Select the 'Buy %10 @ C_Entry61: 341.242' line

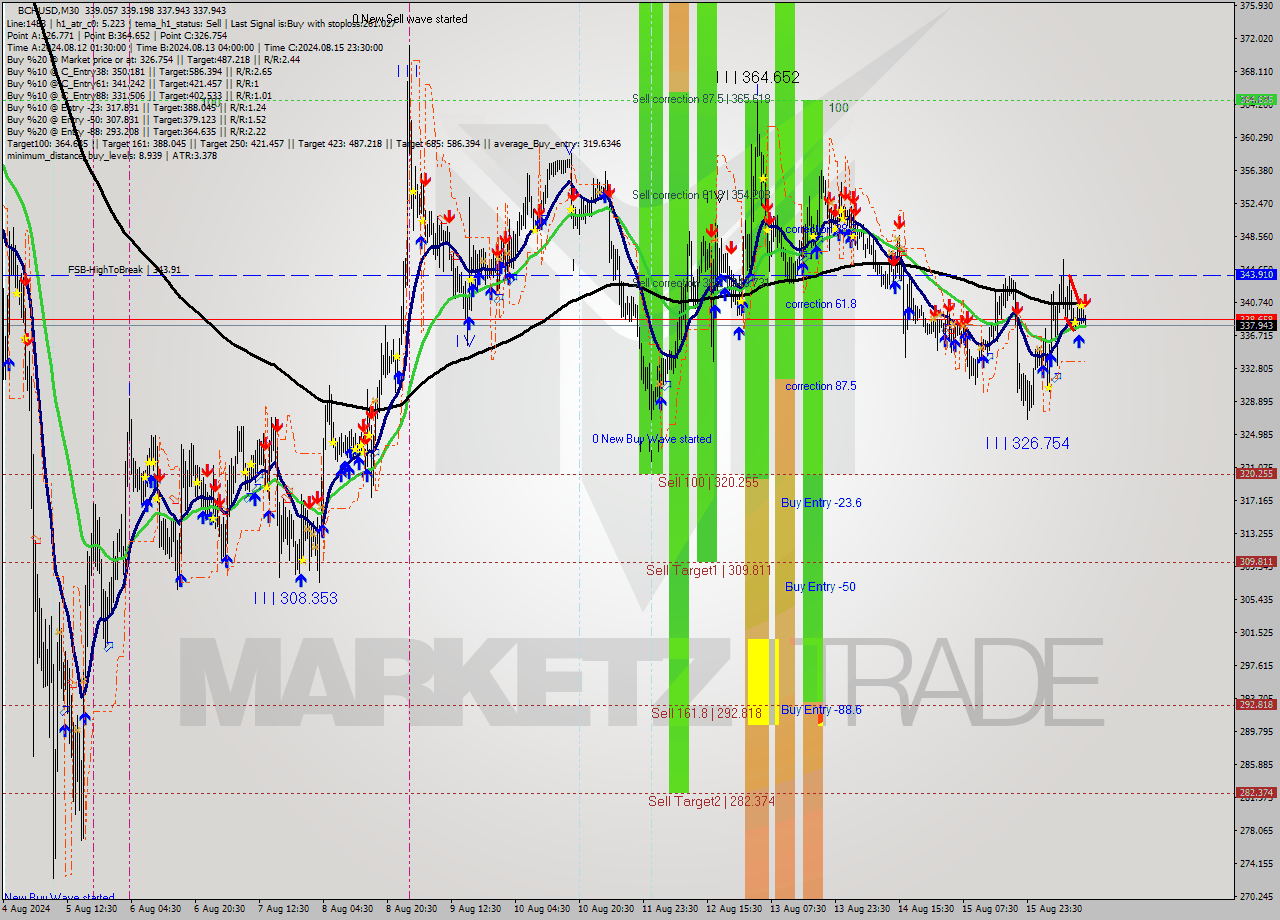coord(133,83)
